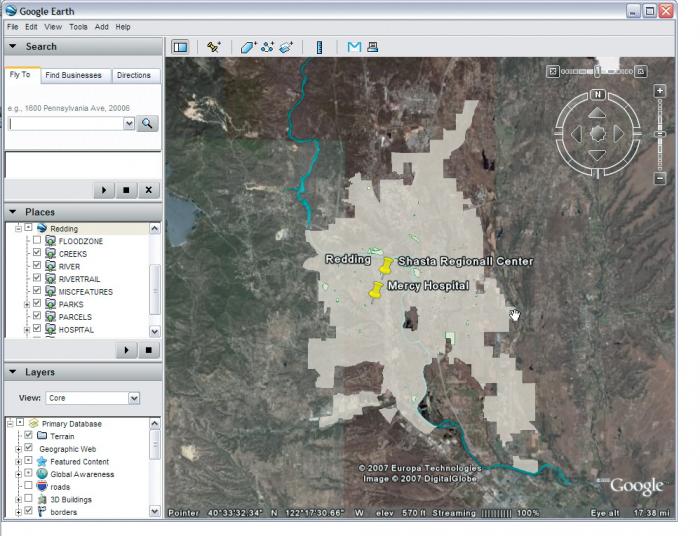This screenshot has height=536, width=700.
Task: Click the search magnifying glass button
Action: click(x=147, y=123)
